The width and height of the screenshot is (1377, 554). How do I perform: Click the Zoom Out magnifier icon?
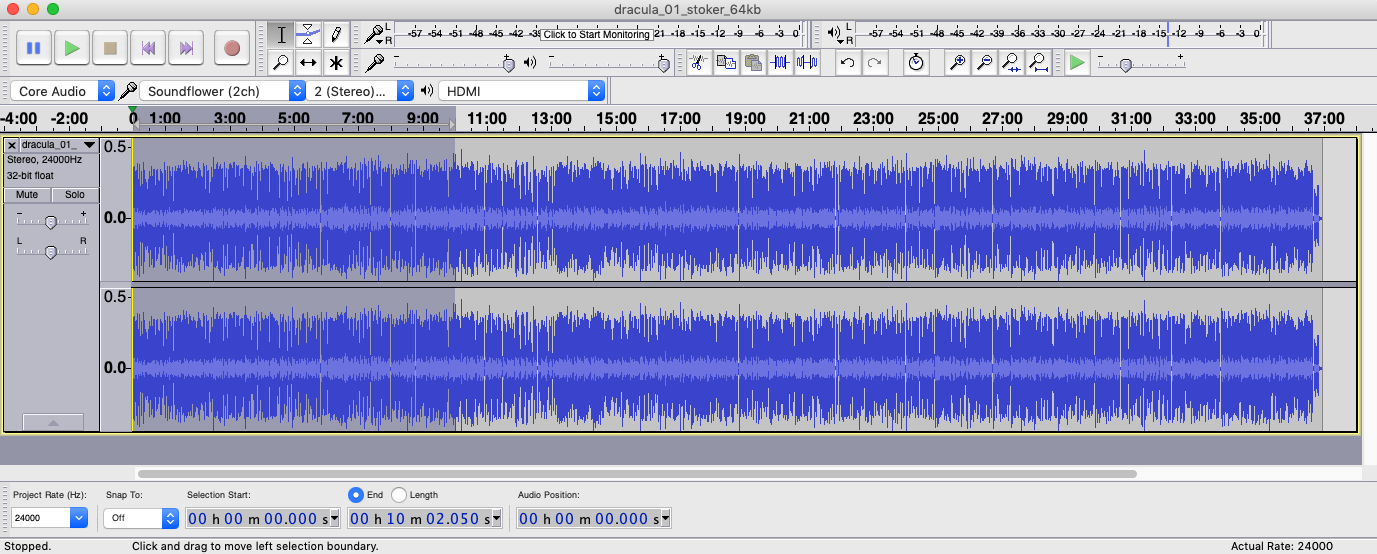[x=984, y=62]
